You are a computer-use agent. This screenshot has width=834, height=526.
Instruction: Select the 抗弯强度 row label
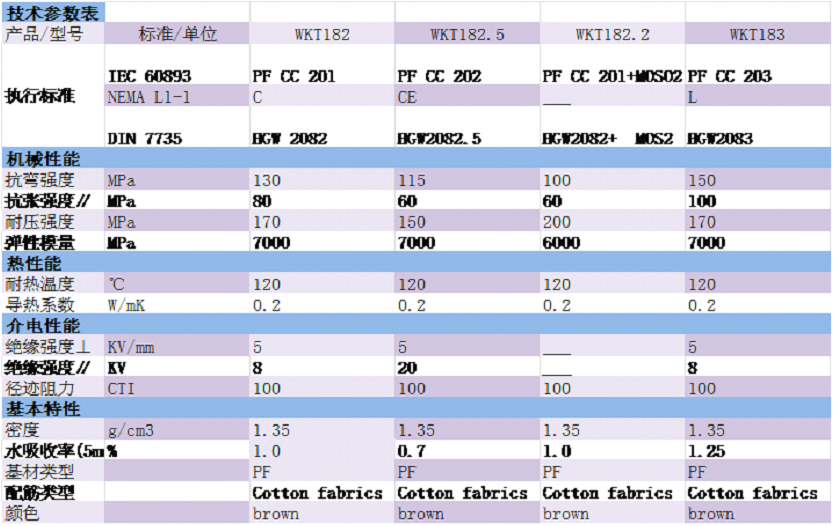pos(40,180)
